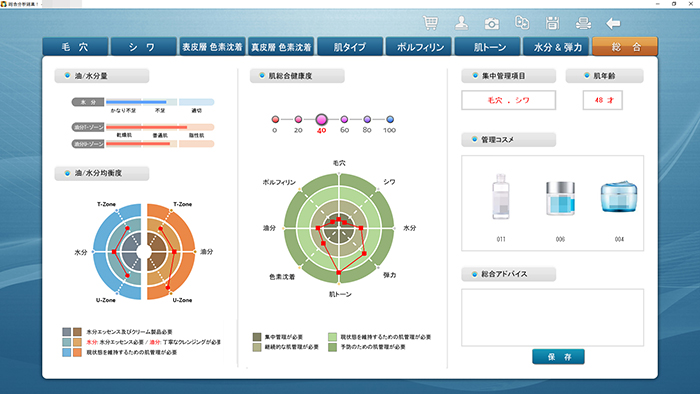Click the skin age value field

coord(603,100)
